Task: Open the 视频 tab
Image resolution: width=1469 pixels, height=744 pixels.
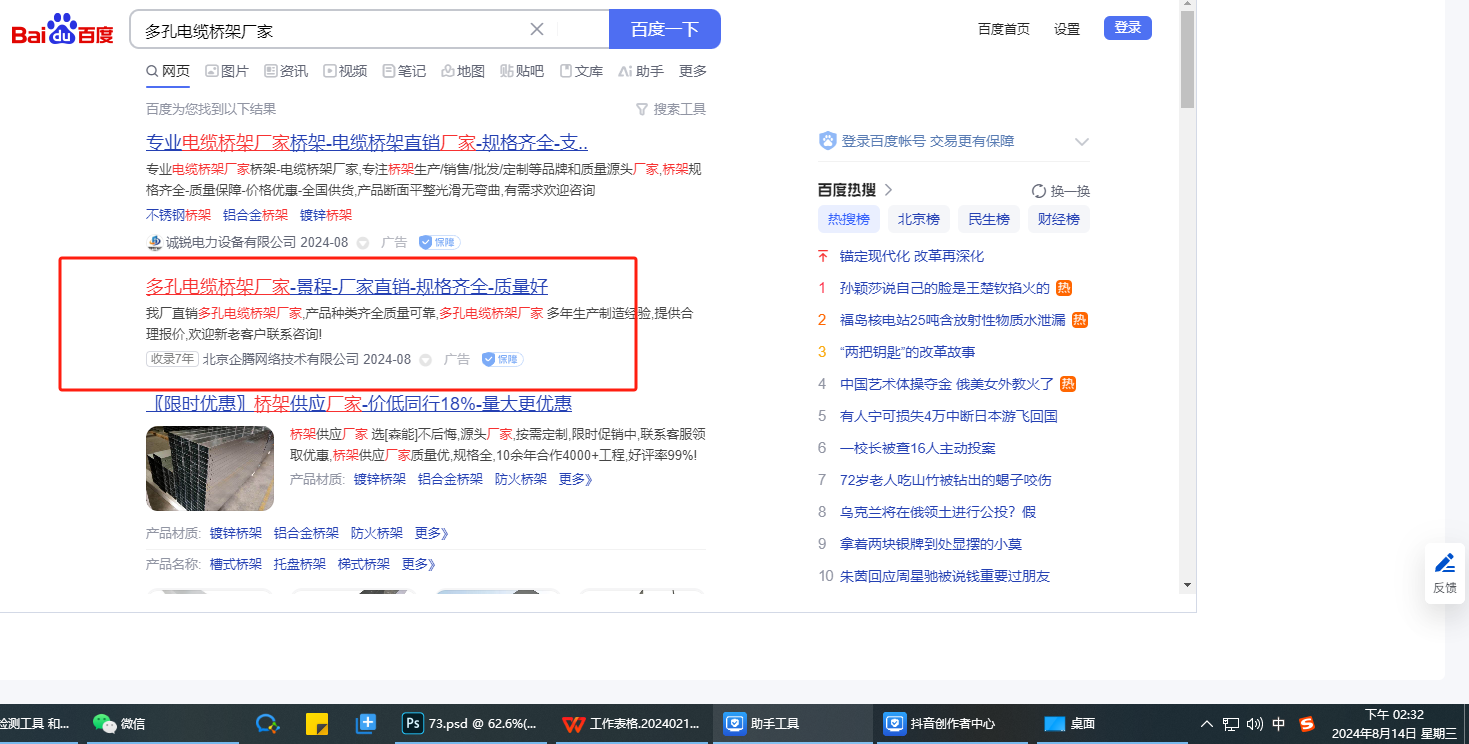Action: pyautogui.click(x=345, y=71)
